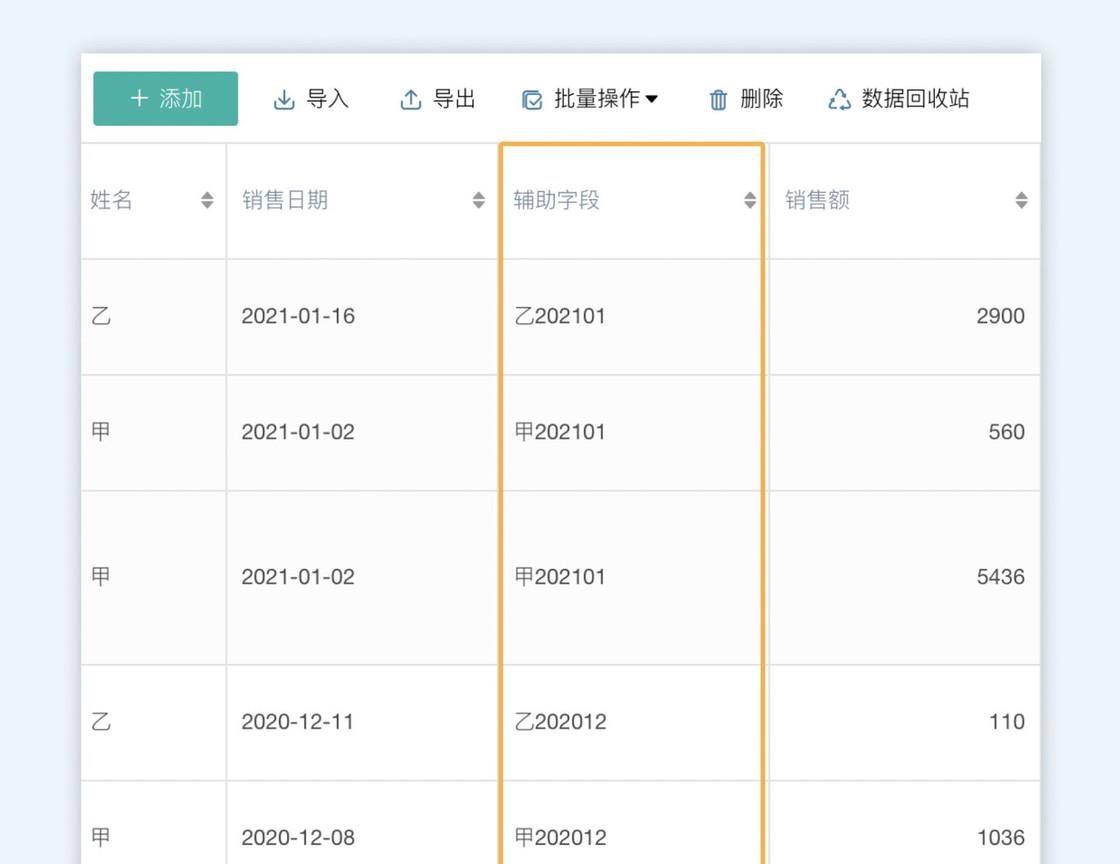Select the sales value 1036

pos(1000,838)
